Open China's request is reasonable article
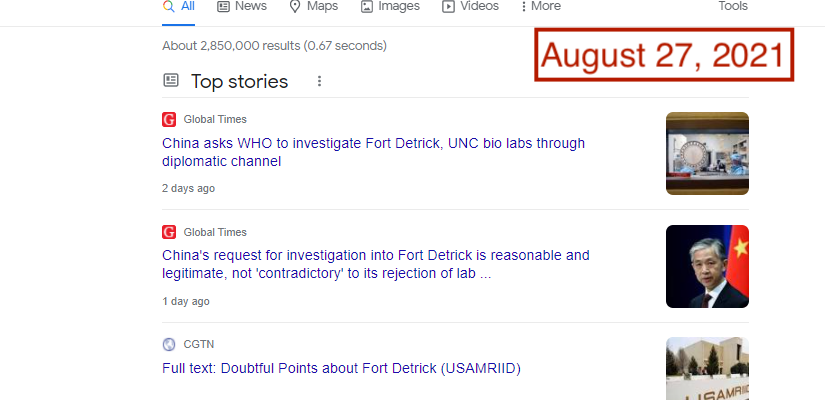This screenshot has width=825, height=400. [376, 264]
